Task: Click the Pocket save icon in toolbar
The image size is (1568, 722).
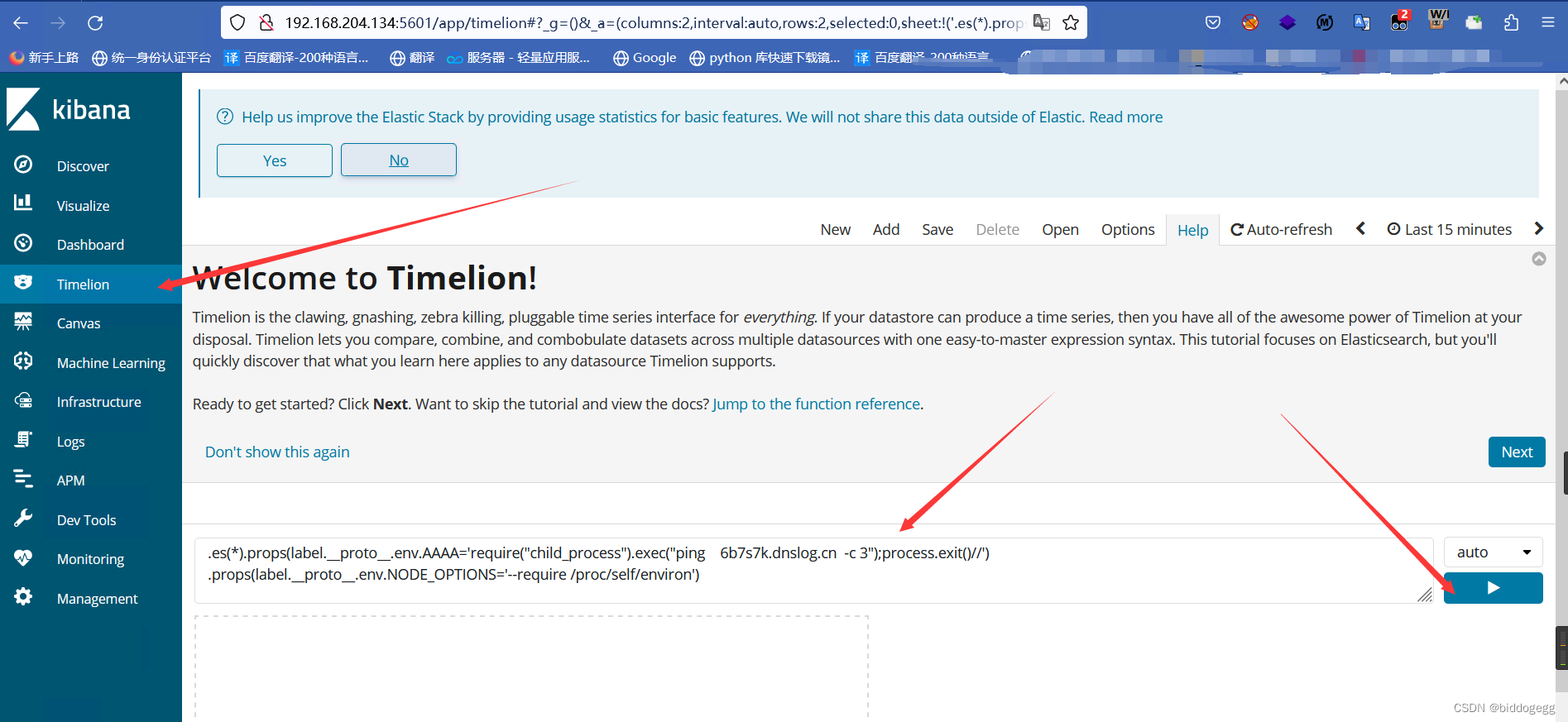Action: pos(1213,23)
